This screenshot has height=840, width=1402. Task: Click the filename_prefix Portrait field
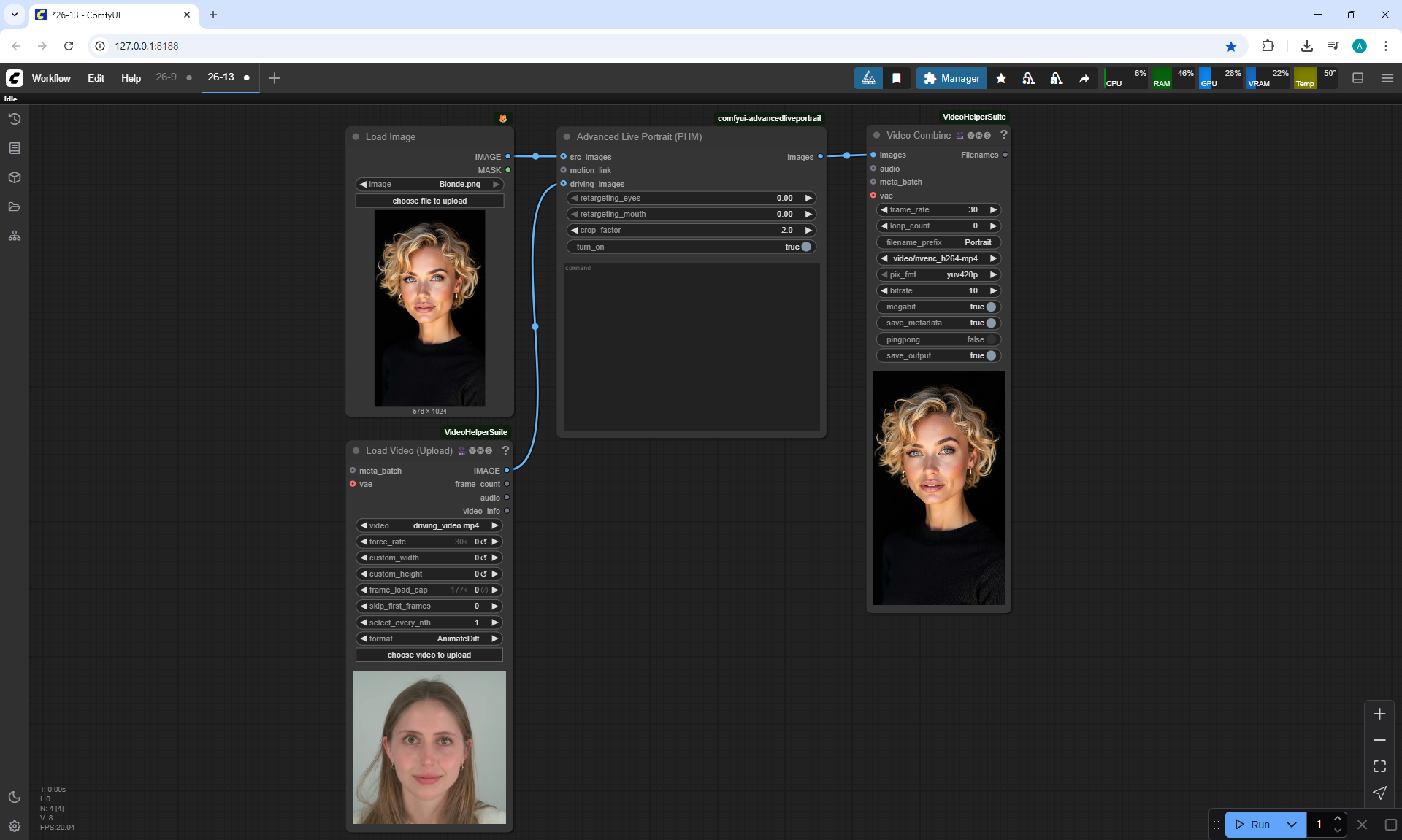click(938, 242)
